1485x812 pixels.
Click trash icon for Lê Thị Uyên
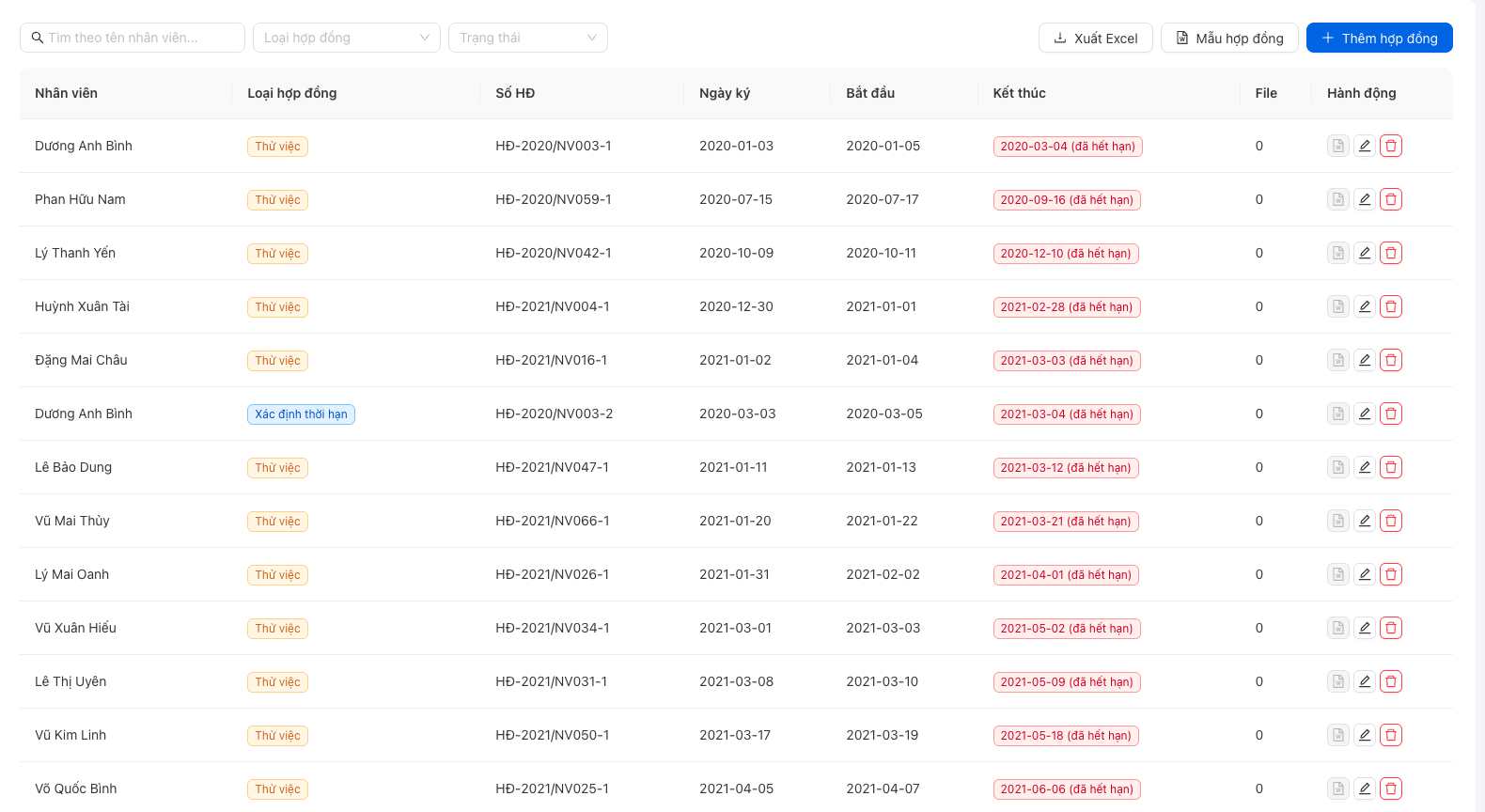(1391, 681)
